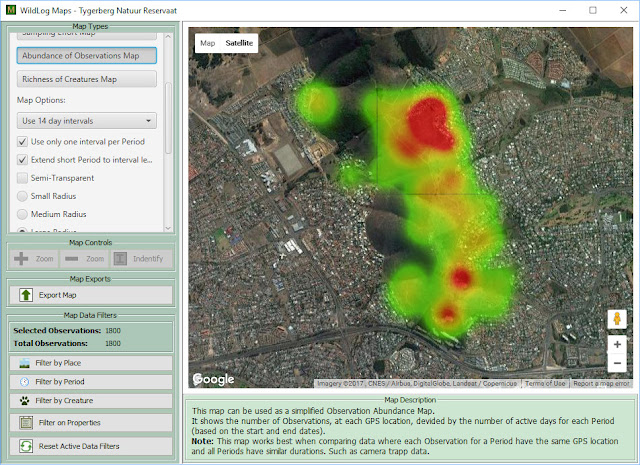Zoom out with Google map minus
Viewport: 640px width, 465px height.
coord(617,363)
